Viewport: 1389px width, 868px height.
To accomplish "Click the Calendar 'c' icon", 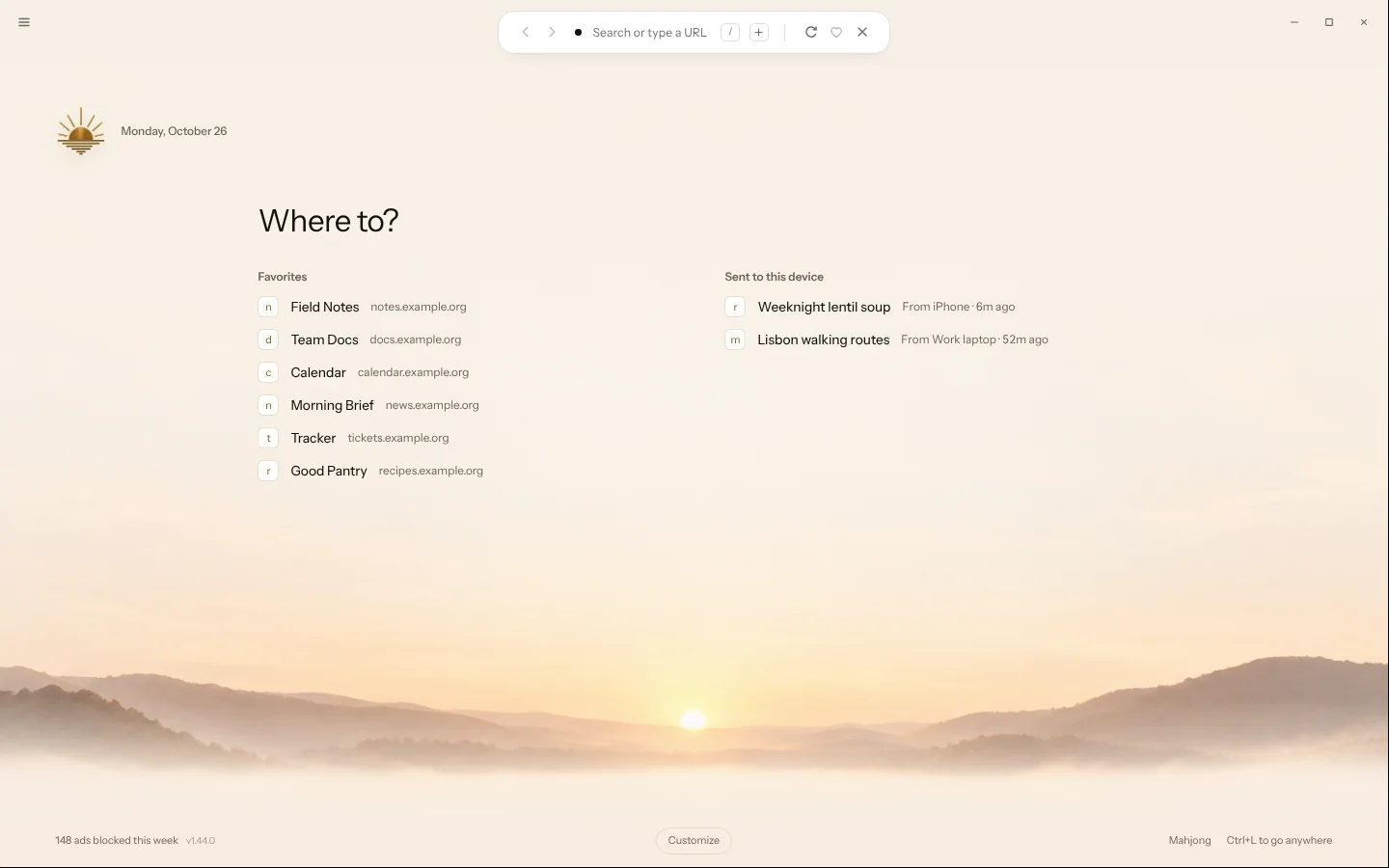I will [x=268, y=372].
